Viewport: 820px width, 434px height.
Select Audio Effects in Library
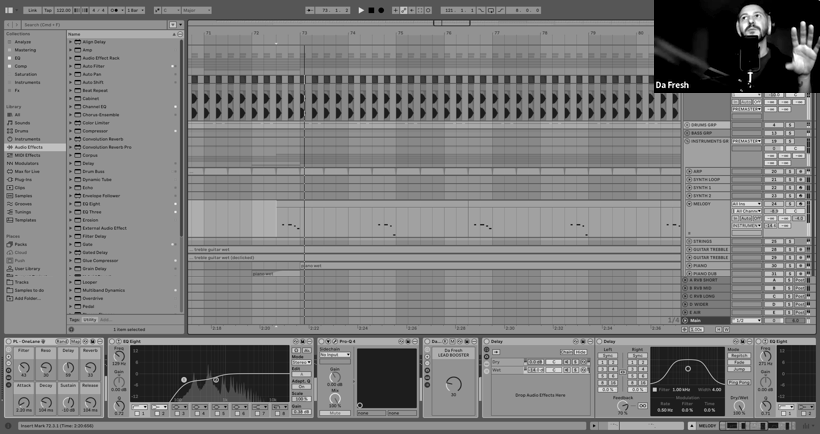[x=28, y=147]
